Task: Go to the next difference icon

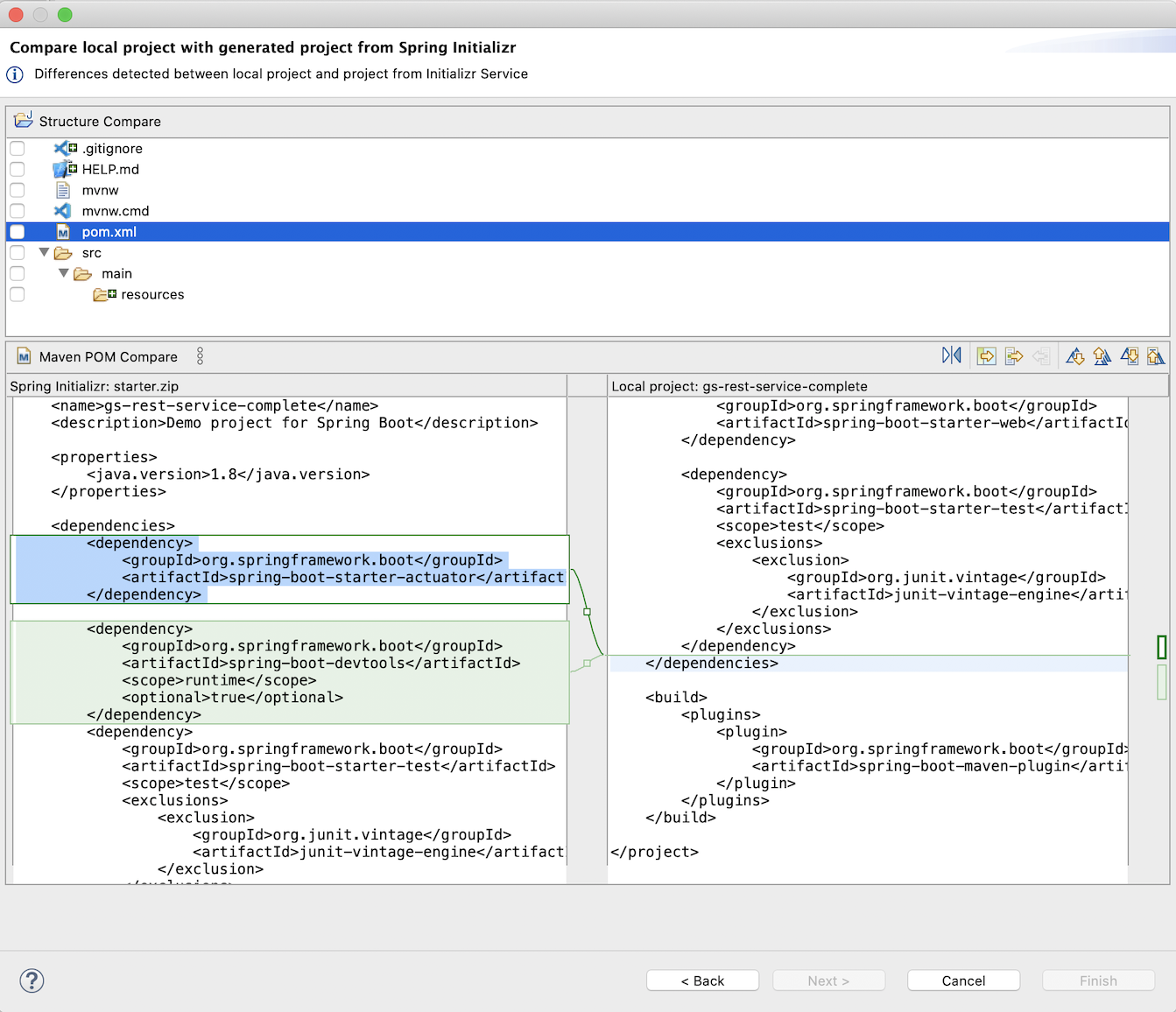Action: (1075, 356)
